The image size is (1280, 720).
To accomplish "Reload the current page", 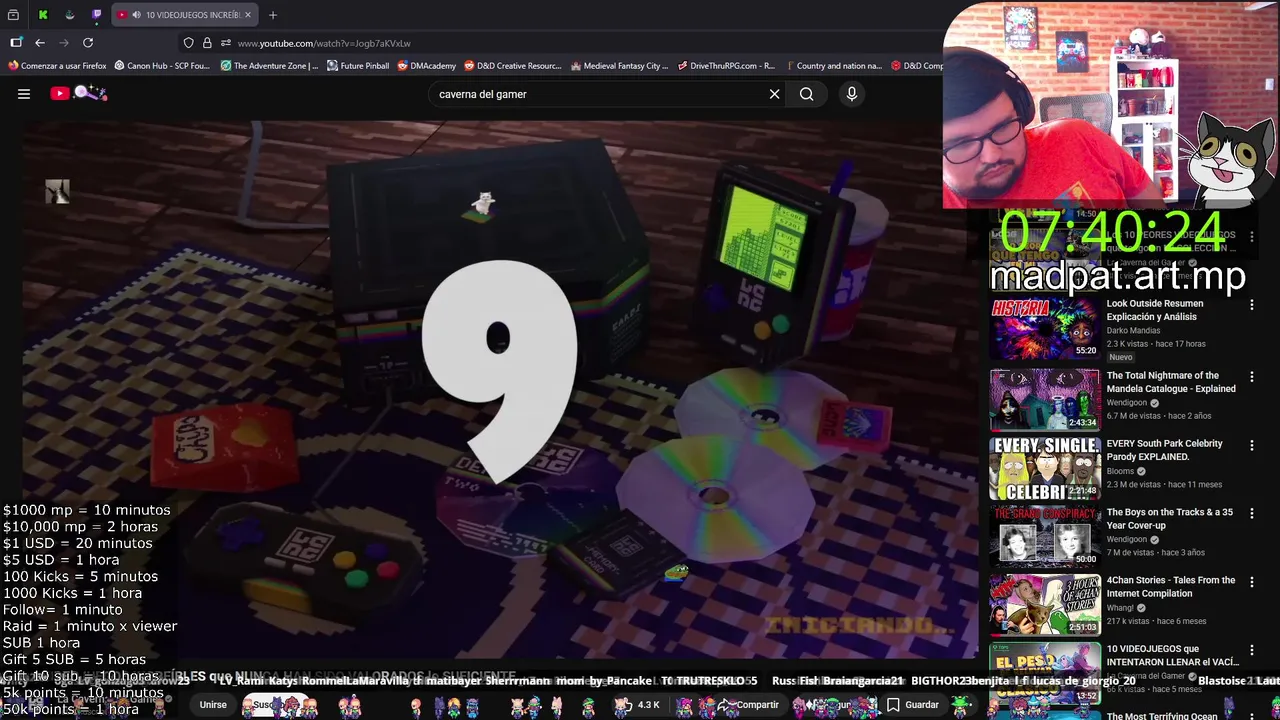I will pyautogui.click(x=88, y=43).
